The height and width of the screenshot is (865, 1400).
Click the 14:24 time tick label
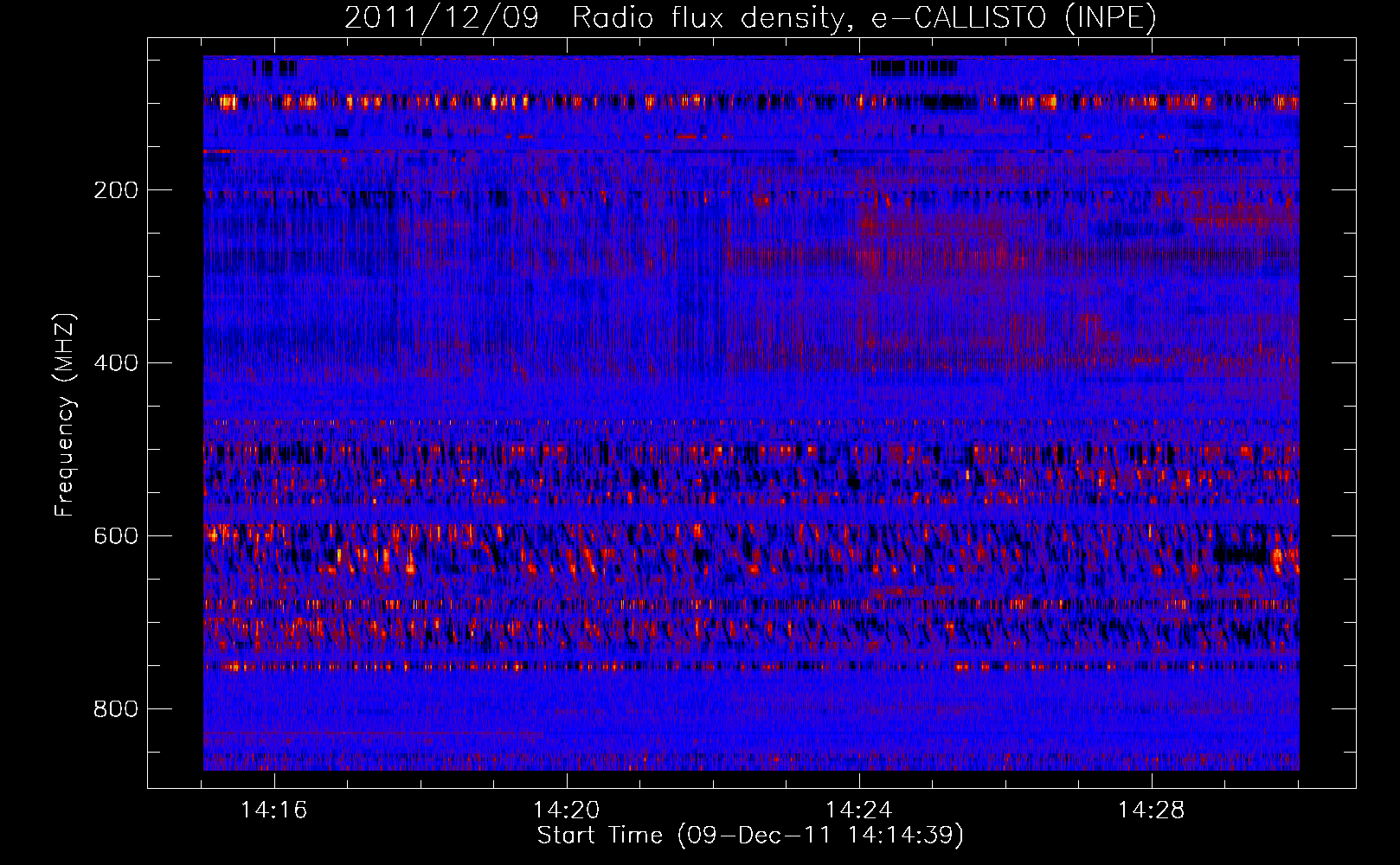point(859,811)
